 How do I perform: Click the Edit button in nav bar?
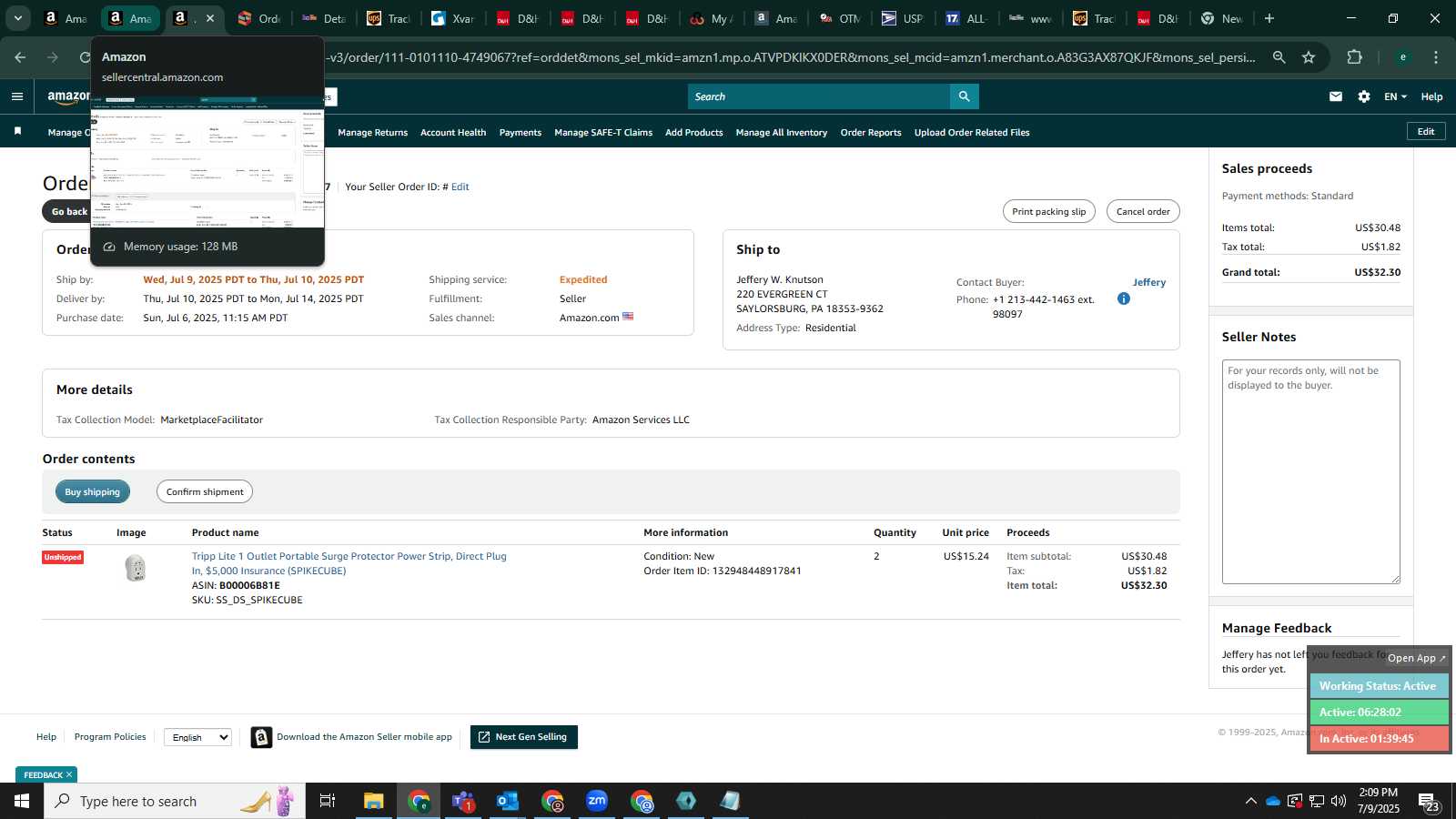pos(1426,132)
